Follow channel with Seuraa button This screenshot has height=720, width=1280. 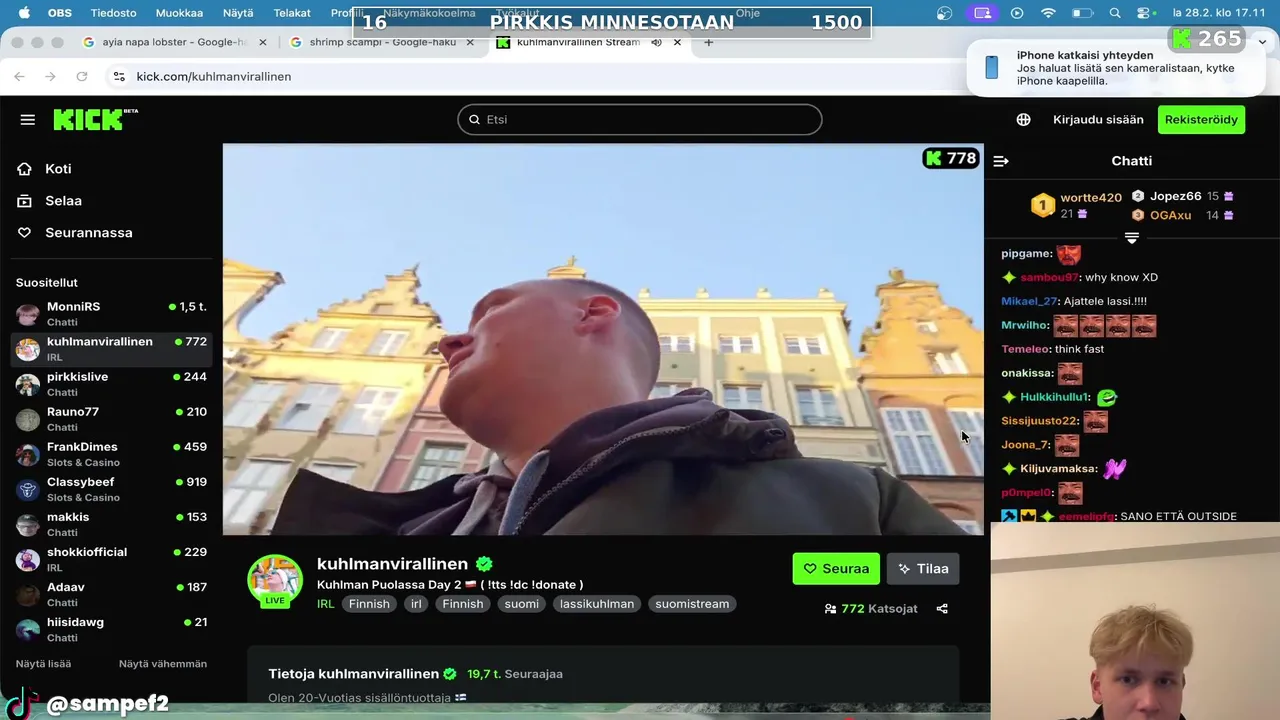[836, 569]
